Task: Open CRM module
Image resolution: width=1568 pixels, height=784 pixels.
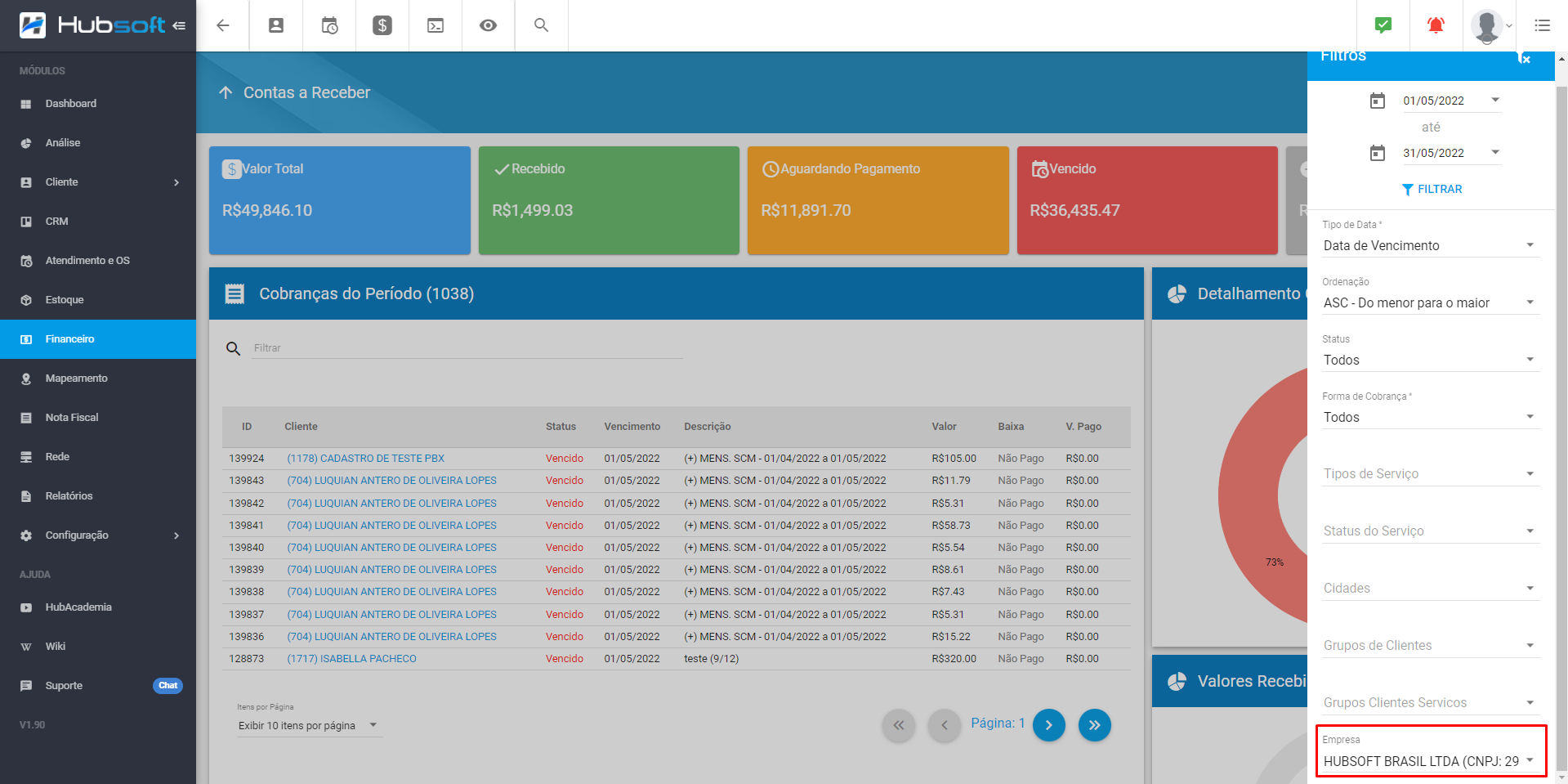Action: click(98, 222)
